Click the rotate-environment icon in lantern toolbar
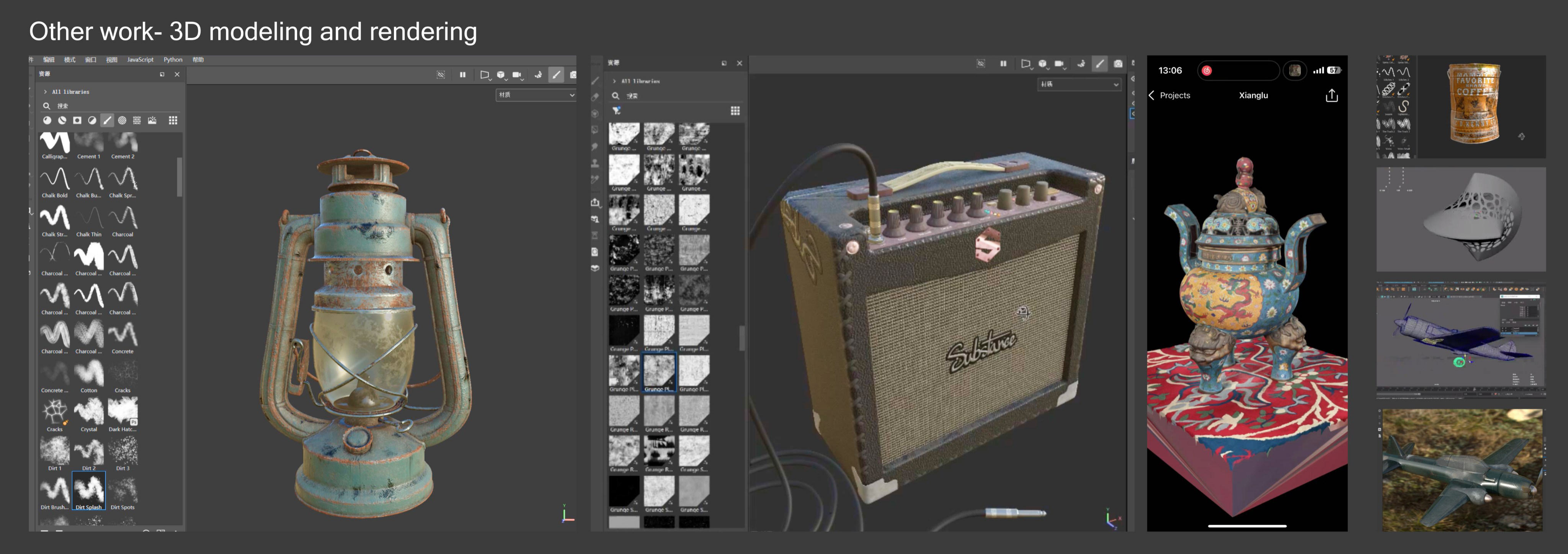The width and height of the screenshot is (1568, 554). tap(539, 75)
